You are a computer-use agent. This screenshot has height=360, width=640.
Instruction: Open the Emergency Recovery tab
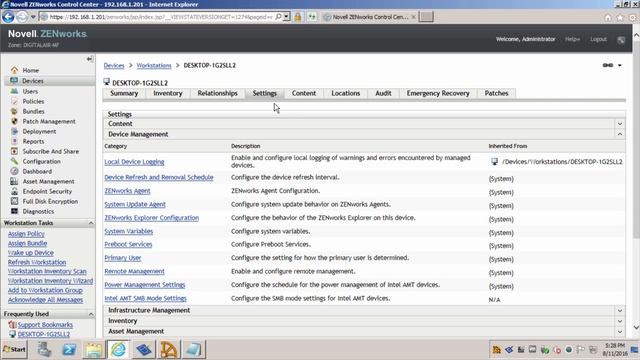tap(438, 93)
